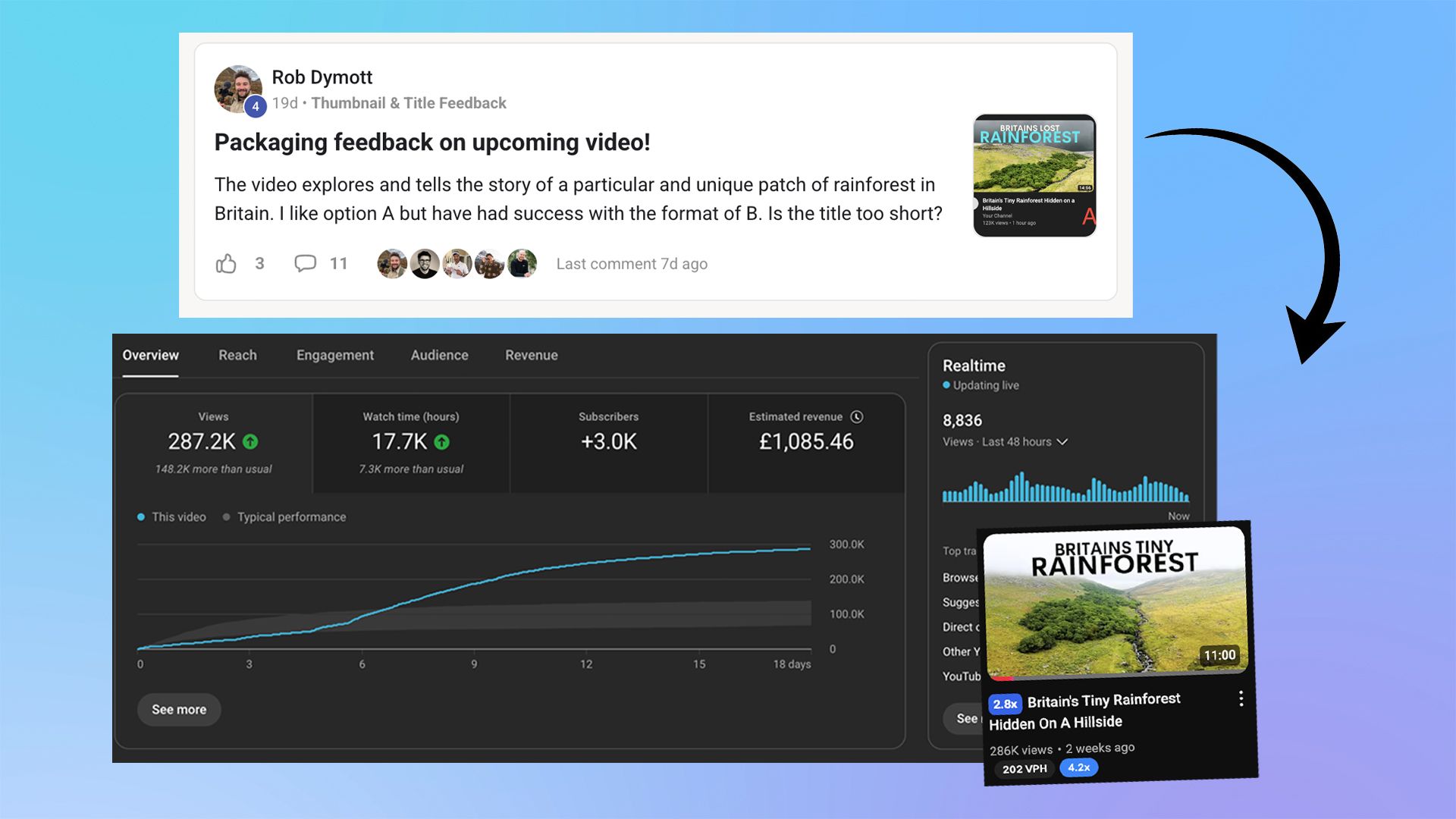The height and width of the screenshot is (819, 1456).
Task: Switch to the Overview tab
Action: point(151,355)
